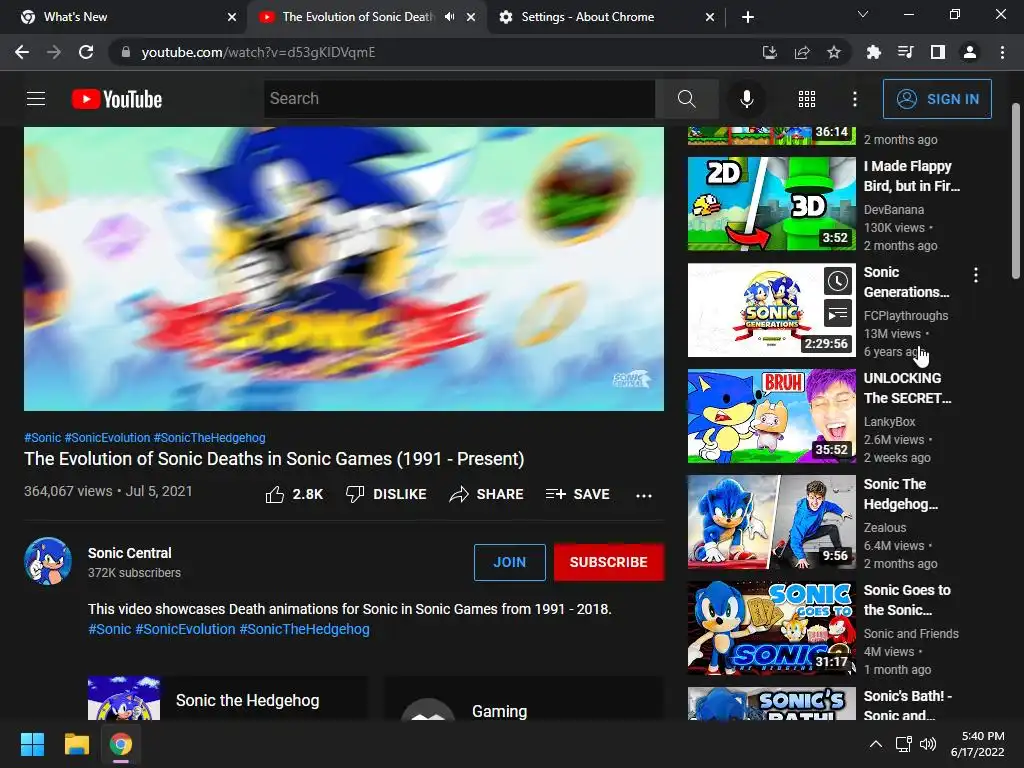Reload the page in Chrome
The height and width of the screenshot is (768, 1024).
(x=86, y=52)
